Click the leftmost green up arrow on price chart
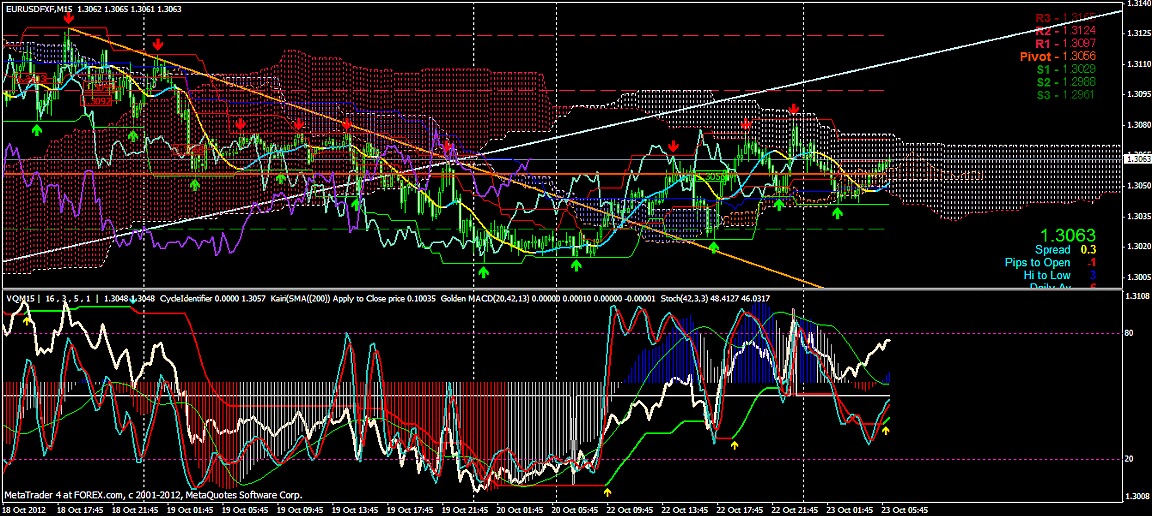The width and height of the screenshot is (1152, 516). pos(37,129)
